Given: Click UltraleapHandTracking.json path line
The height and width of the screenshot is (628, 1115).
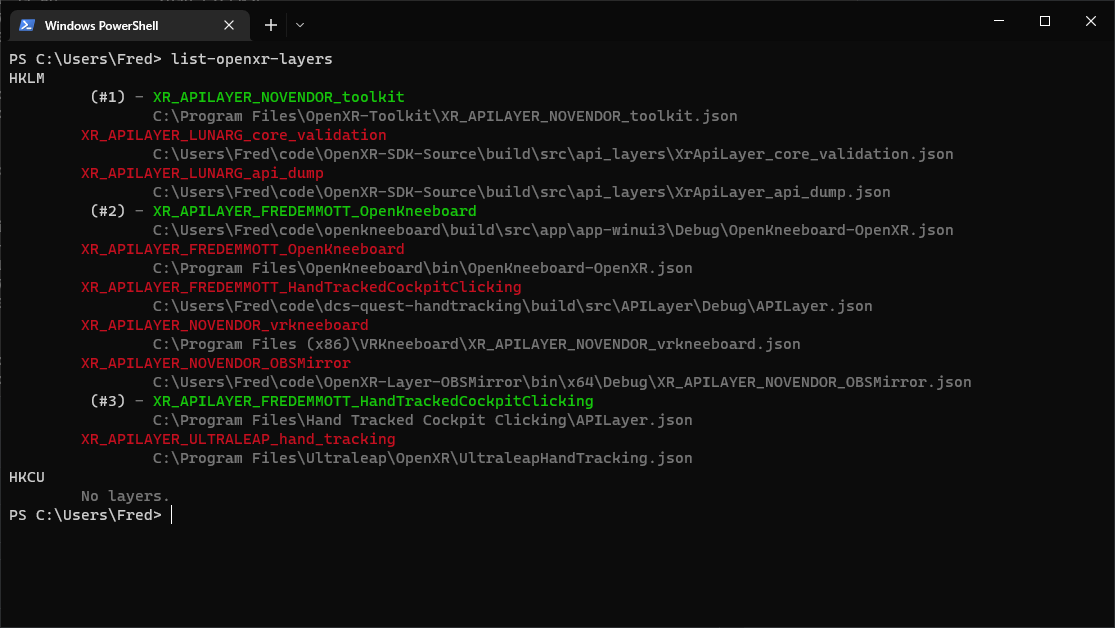Looking at the screenshot, I should (422, 458).
